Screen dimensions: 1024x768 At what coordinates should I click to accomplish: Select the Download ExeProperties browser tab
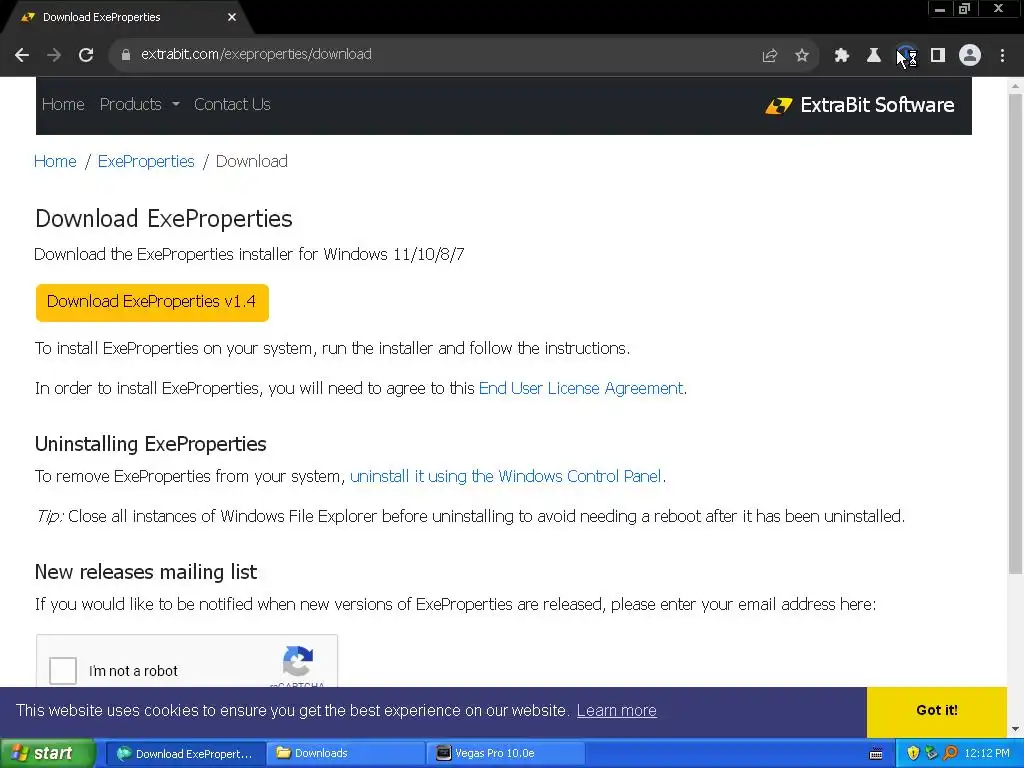tap(124, 18)
